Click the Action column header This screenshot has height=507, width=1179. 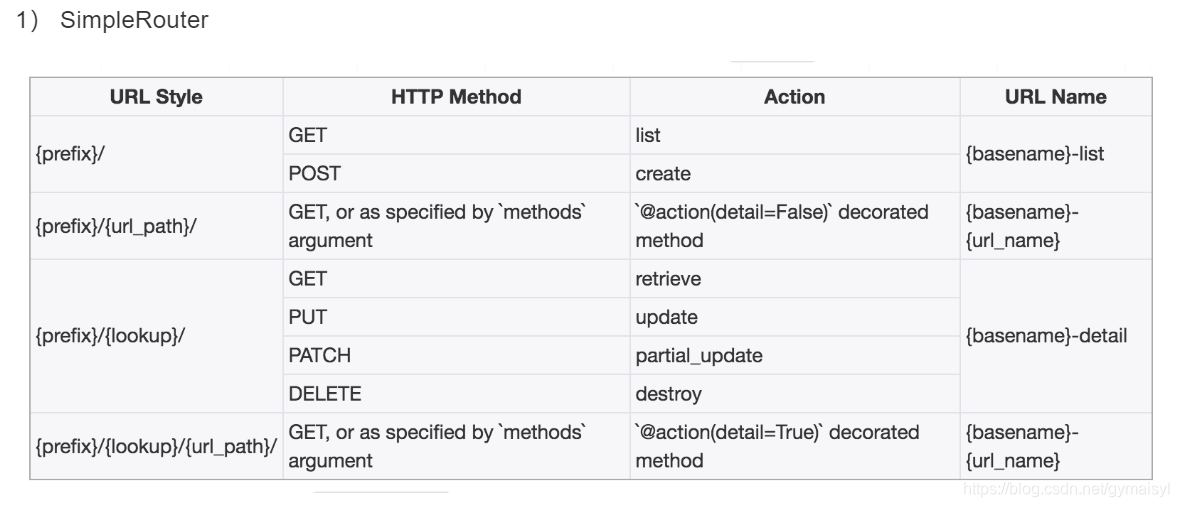pyautogui.click(x=795, y=97)
